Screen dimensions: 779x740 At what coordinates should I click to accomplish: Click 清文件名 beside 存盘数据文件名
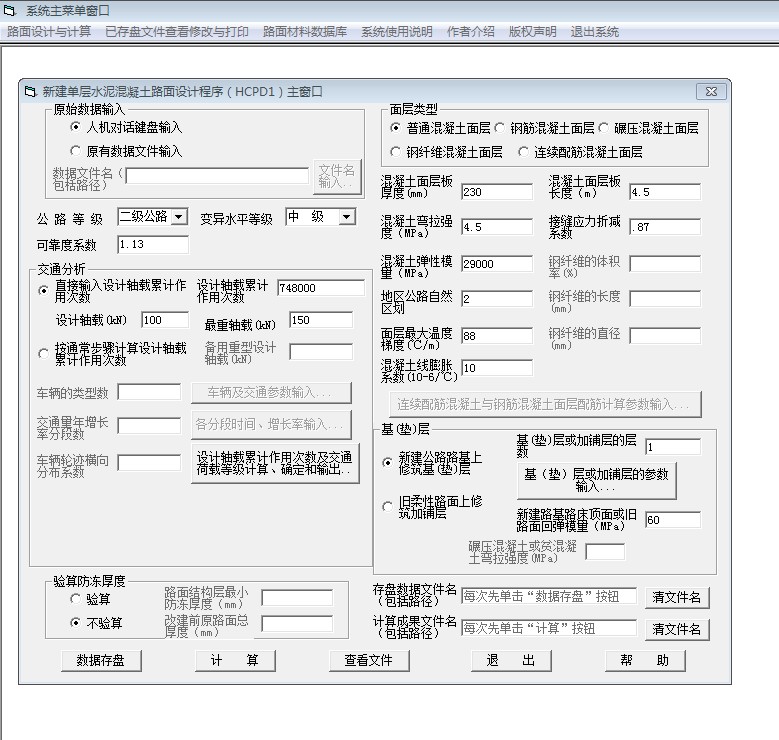point(677,598)
